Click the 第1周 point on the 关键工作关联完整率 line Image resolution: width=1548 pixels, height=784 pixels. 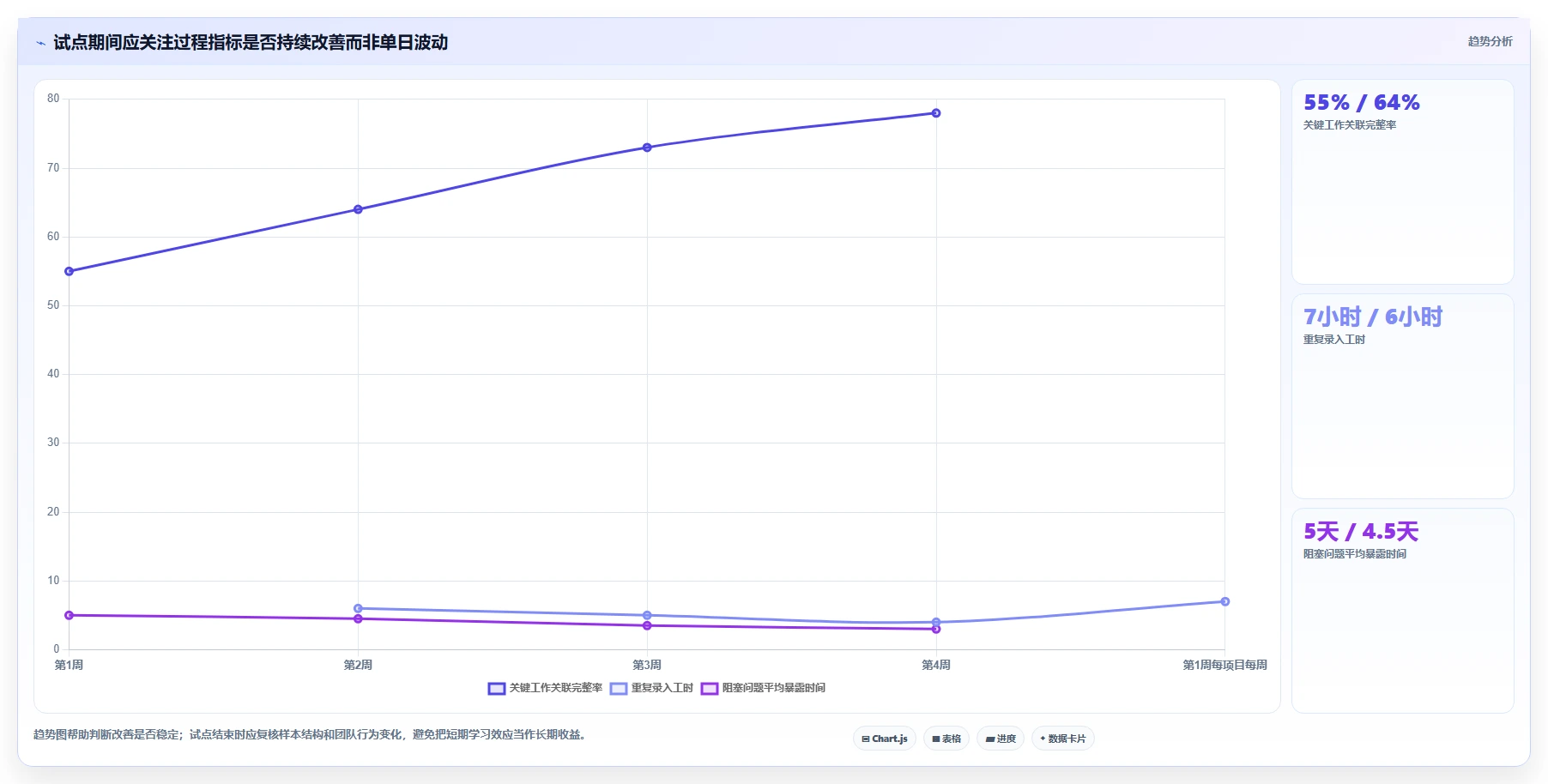pyautogui.click(x=70, y=271)
